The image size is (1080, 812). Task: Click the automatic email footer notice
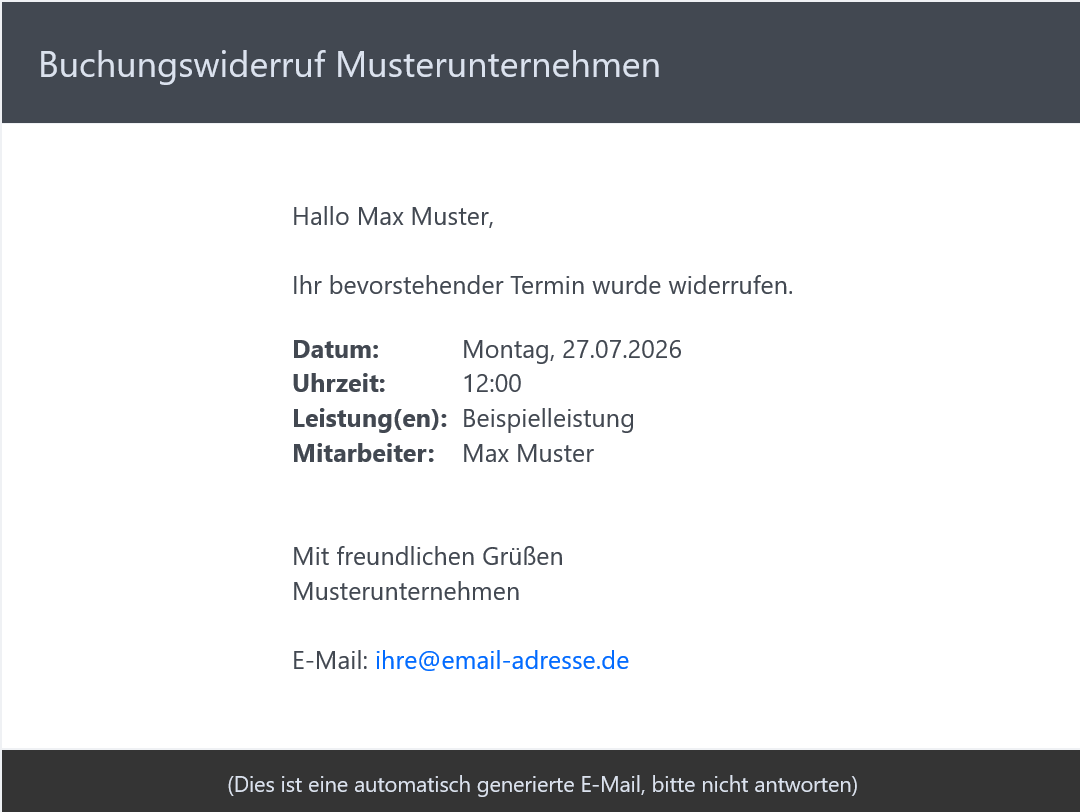pos(543,784)
